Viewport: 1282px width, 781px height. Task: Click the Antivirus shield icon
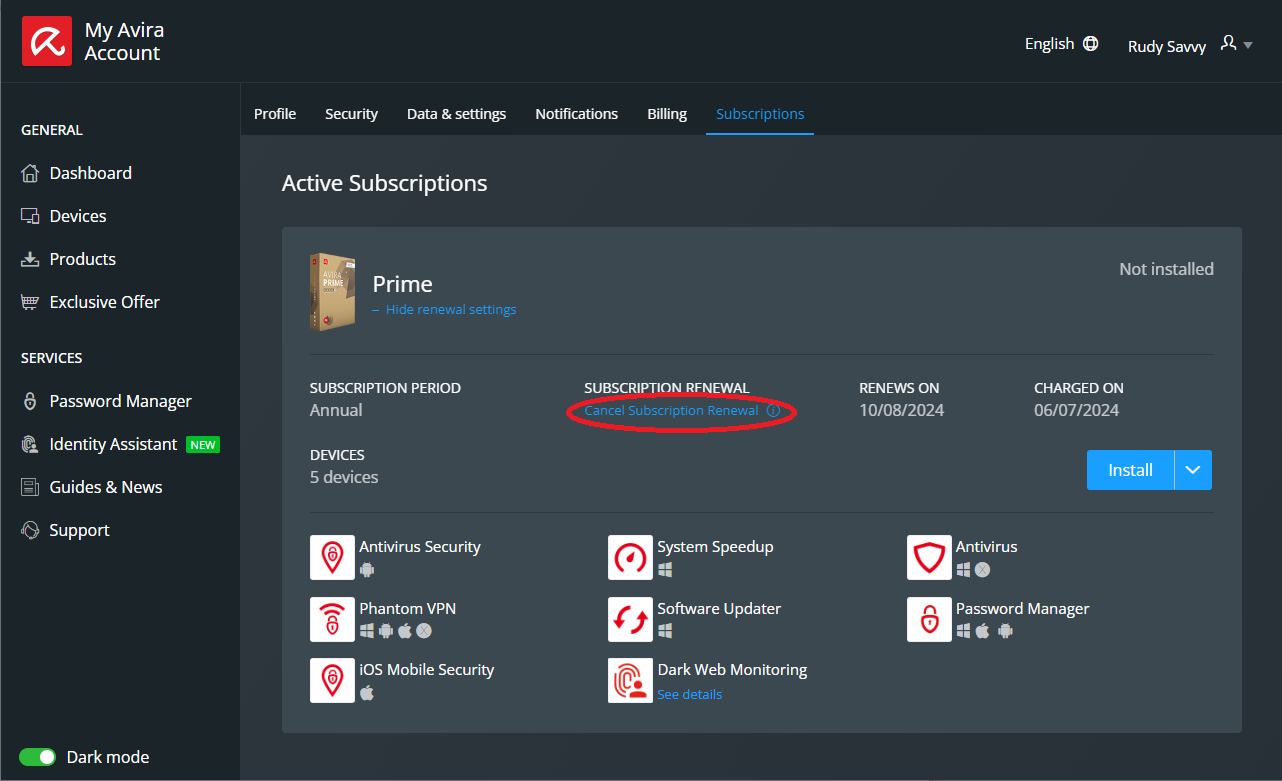click(929, 557)
